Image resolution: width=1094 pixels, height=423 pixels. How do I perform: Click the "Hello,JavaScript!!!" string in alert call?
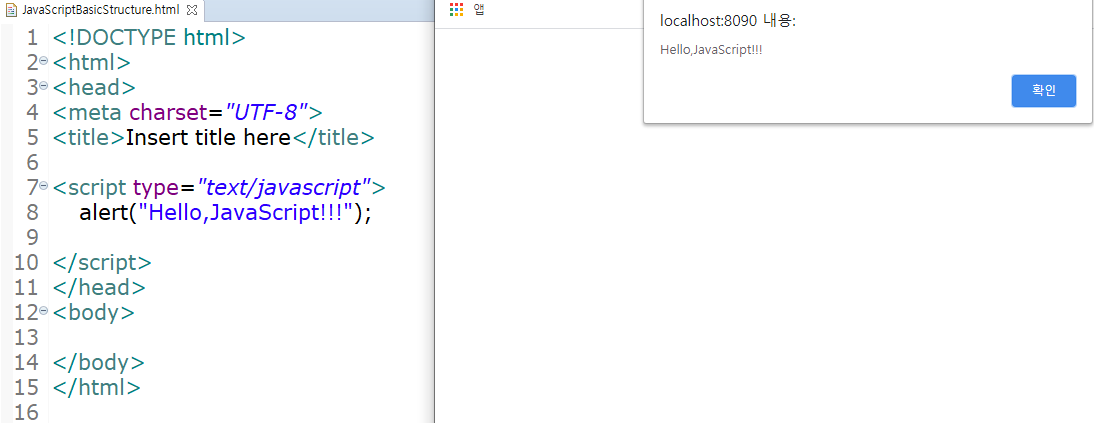[x=246, y=212]
